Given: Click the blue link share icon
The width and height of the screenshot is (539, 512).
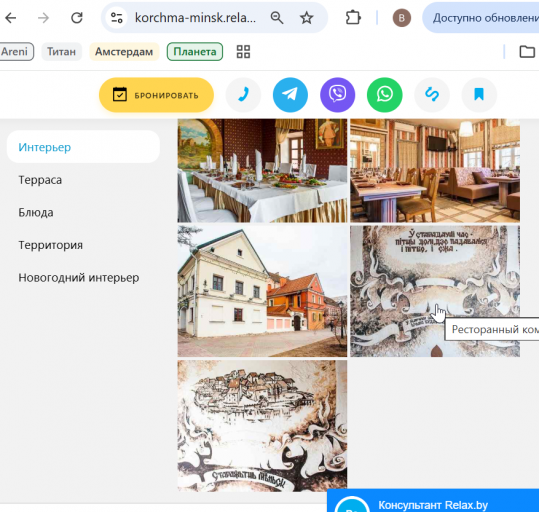Looking at the screenshot, I should pos(432,95).
